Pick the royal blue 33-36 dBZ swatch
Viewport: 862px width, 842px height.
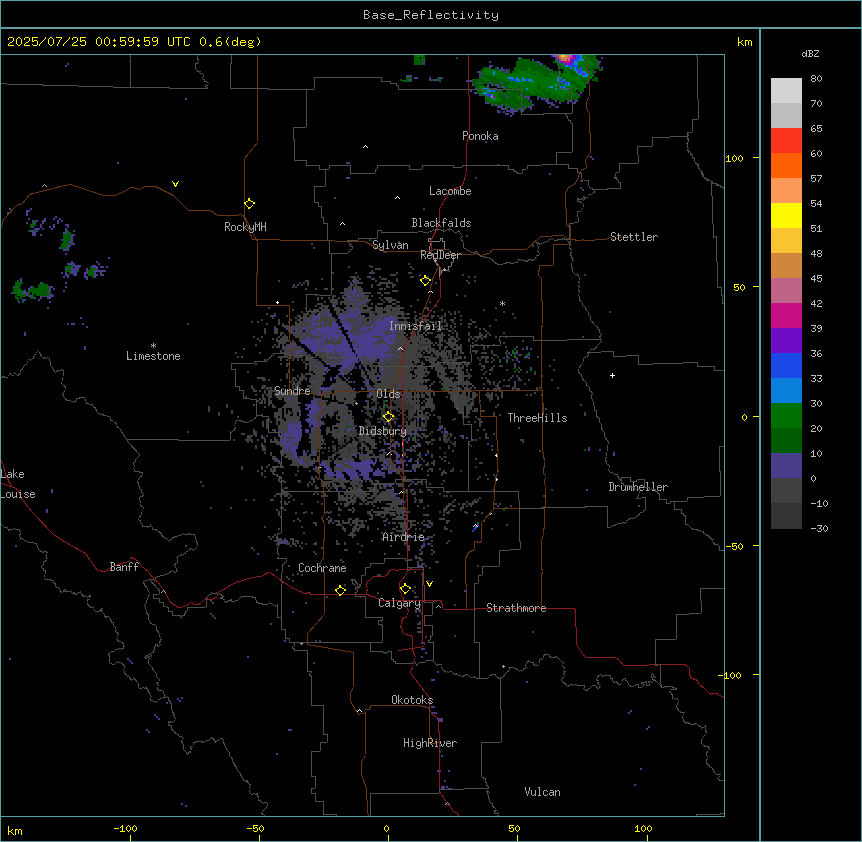[786, 365]
